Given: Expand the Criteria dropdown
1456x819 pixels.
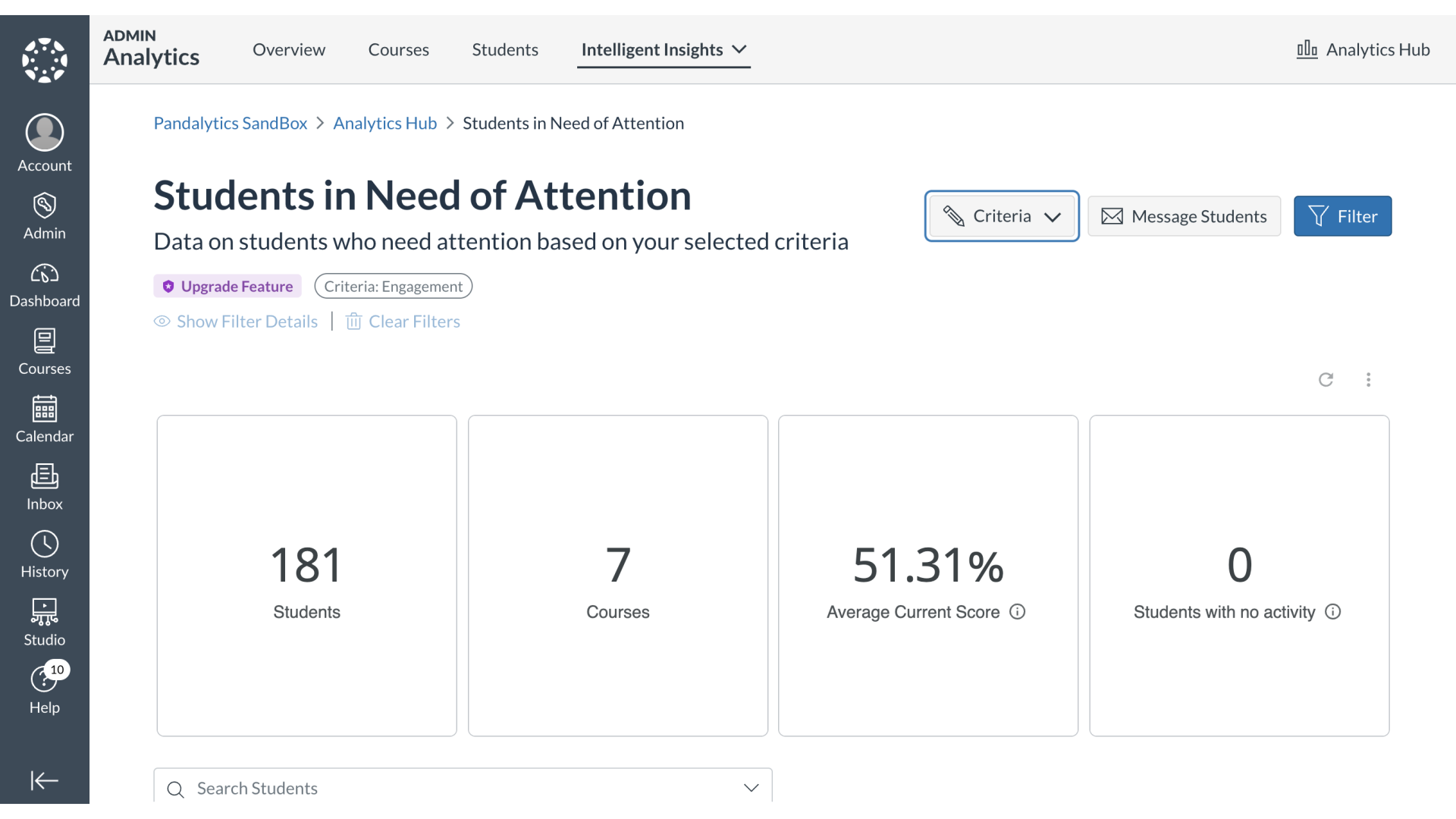Looking at the screenshot, I should click(1002, 216).
